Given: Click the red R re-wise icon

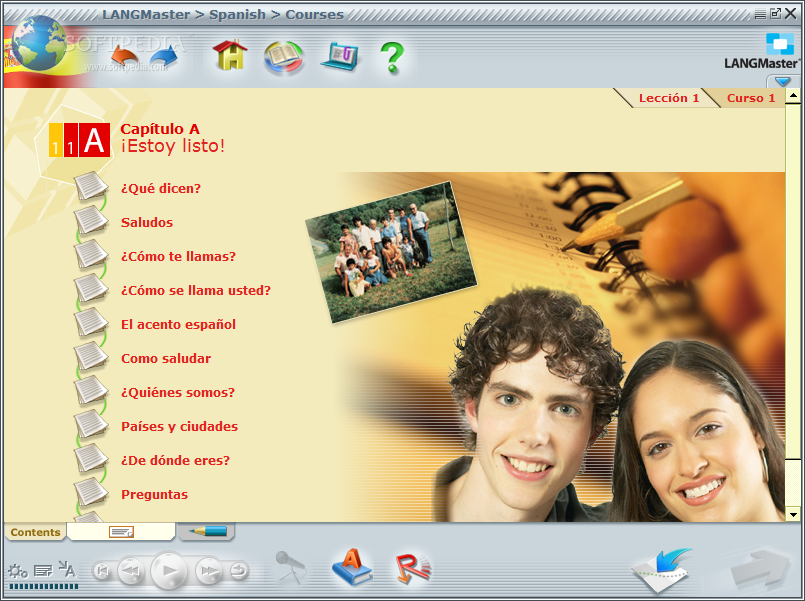Looking at the screenshot, I should pos(413,568).
